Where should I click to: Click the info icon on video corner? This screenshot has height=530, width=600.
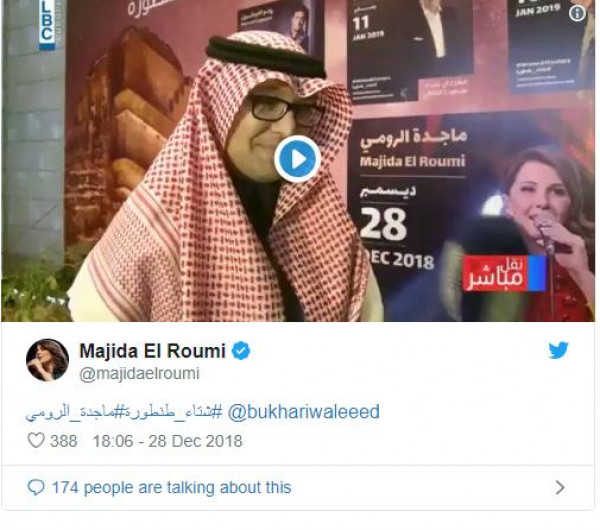[577, 13]
